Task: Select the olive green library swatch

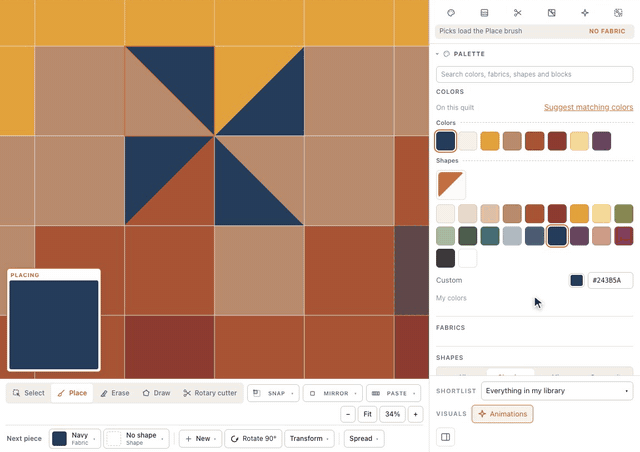Action: pyautogui.click(x=623, y=214)
